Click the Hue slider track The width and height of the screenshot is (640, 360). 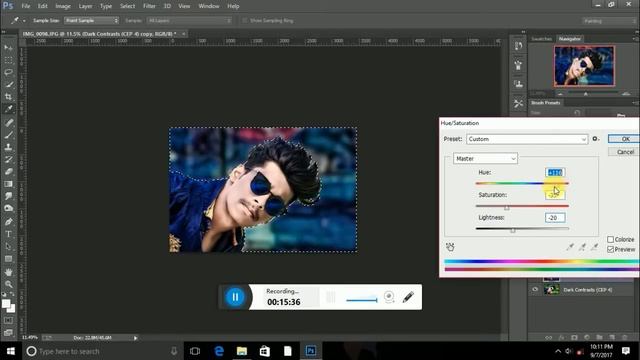click(x=522, y=184)
